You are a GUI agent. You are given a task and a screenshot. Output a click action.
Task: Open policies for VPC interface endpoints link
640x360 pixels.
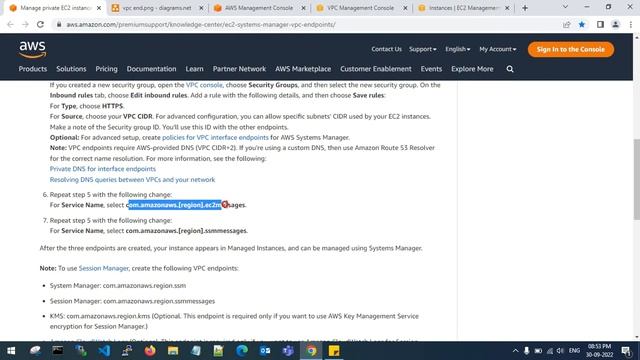coord(216,138)
